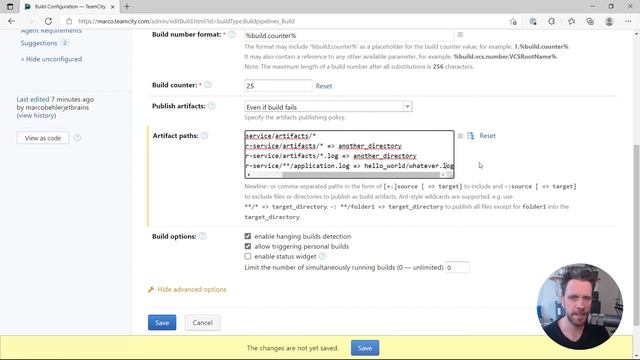Image resolution: width=640 pixels, height=360 pixels.
Task: Open a new browser tab
Action: coord(127,7)
